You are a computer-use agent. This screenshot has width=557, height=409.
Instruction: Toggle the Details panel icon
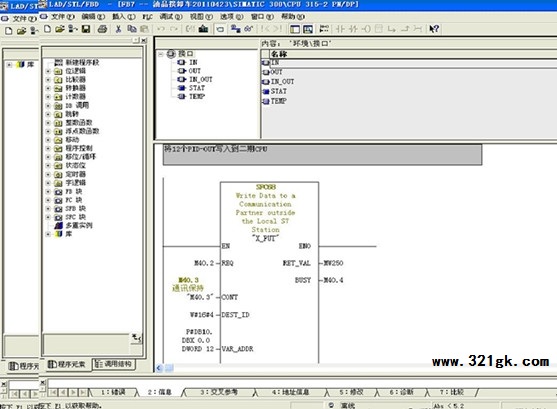tap(308, 29)
